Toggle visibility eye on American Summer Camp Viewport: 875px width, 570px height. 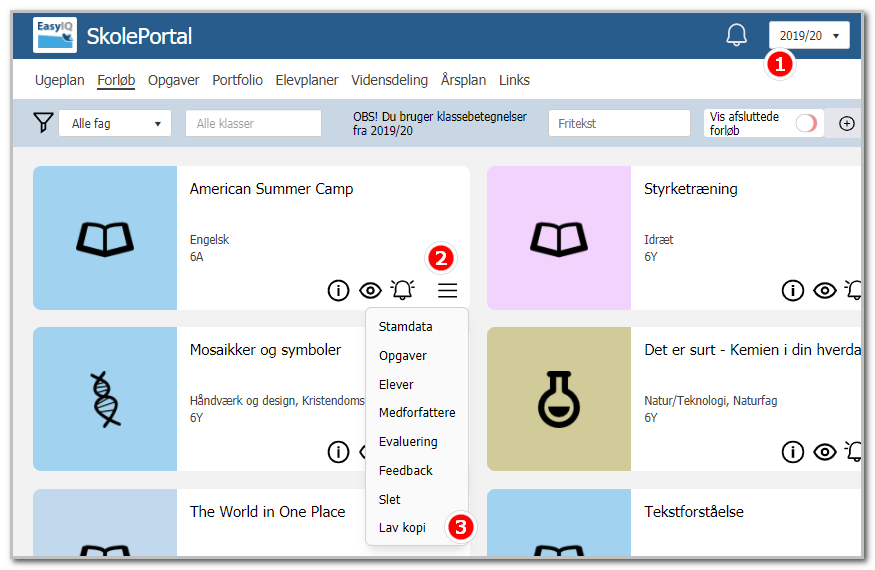pos(370,290)
